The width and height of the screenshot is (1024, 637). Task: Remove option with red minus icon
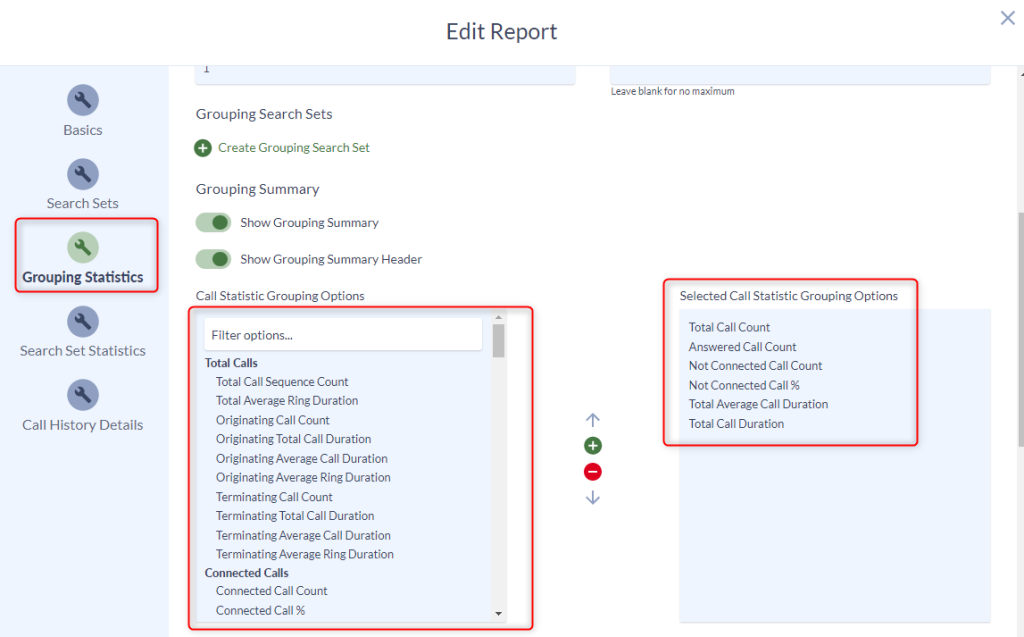click(x=592, y=472)
